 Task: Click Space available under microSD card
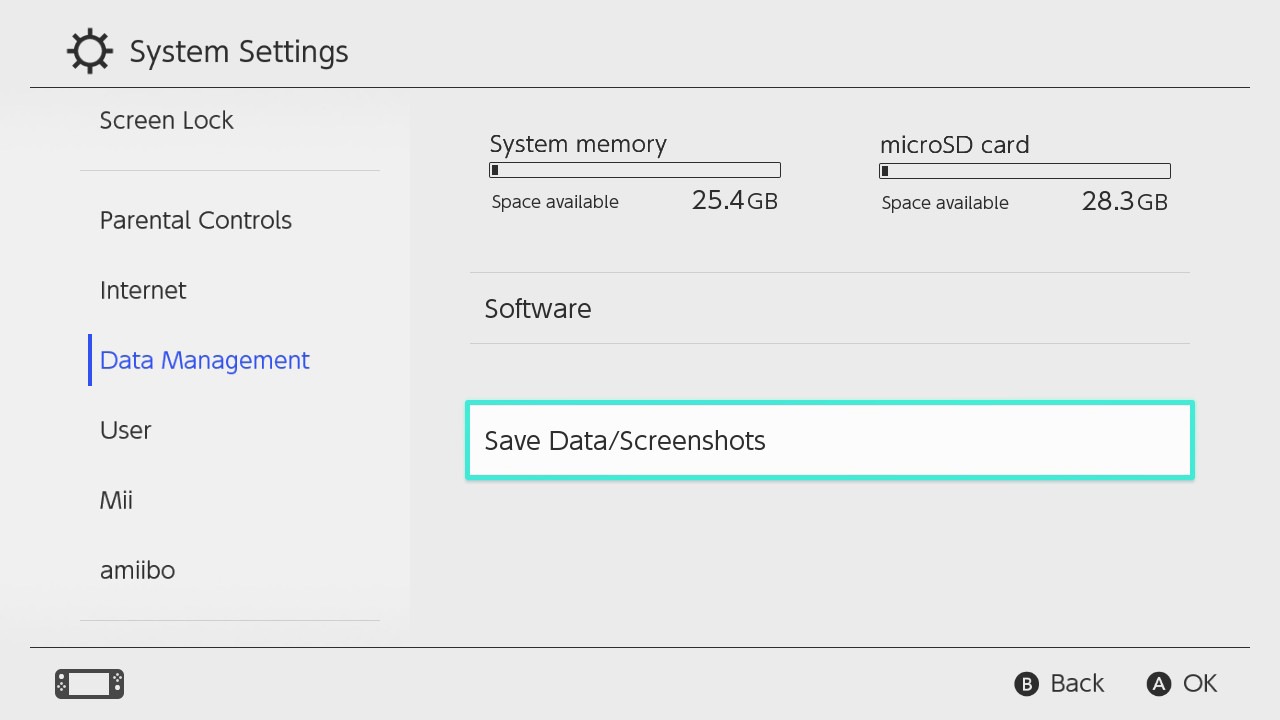[x=945, y=203]
